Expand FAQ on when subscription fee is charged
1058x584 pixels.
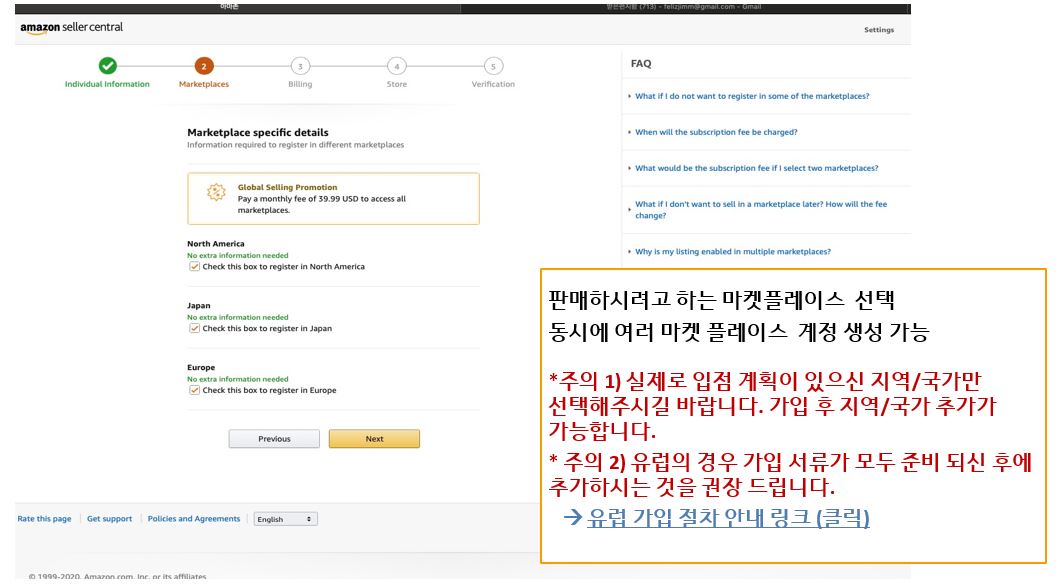click(x=716, y=132)
